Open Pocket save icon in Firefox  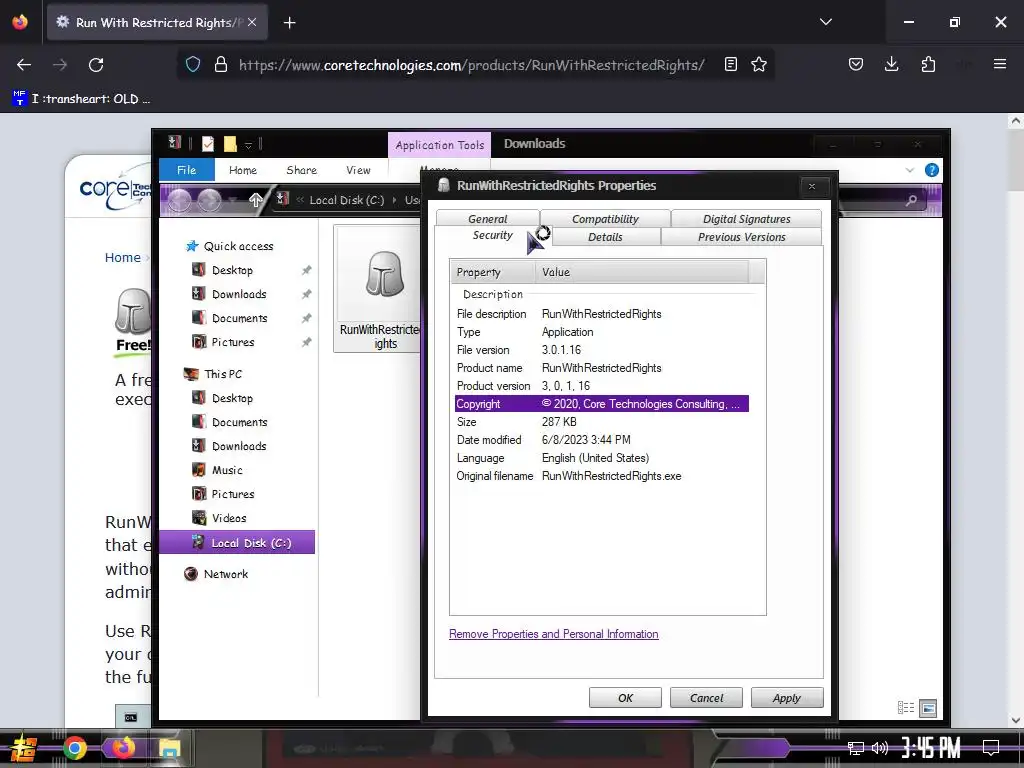[x=856, y=64]
